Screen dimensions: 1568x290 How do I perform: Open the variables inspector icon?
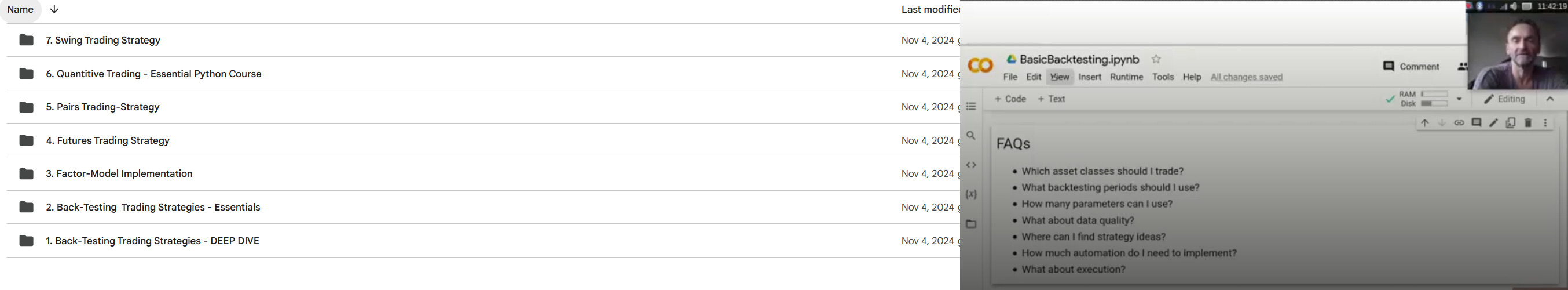(971, 194)
